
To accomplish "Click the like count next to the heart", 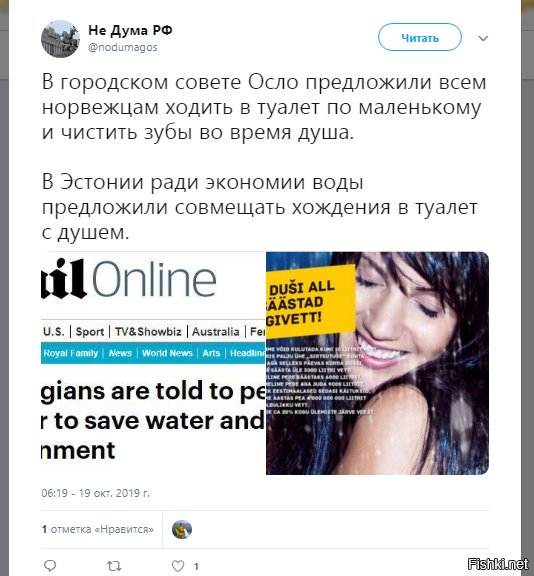I will pos(196,566).
